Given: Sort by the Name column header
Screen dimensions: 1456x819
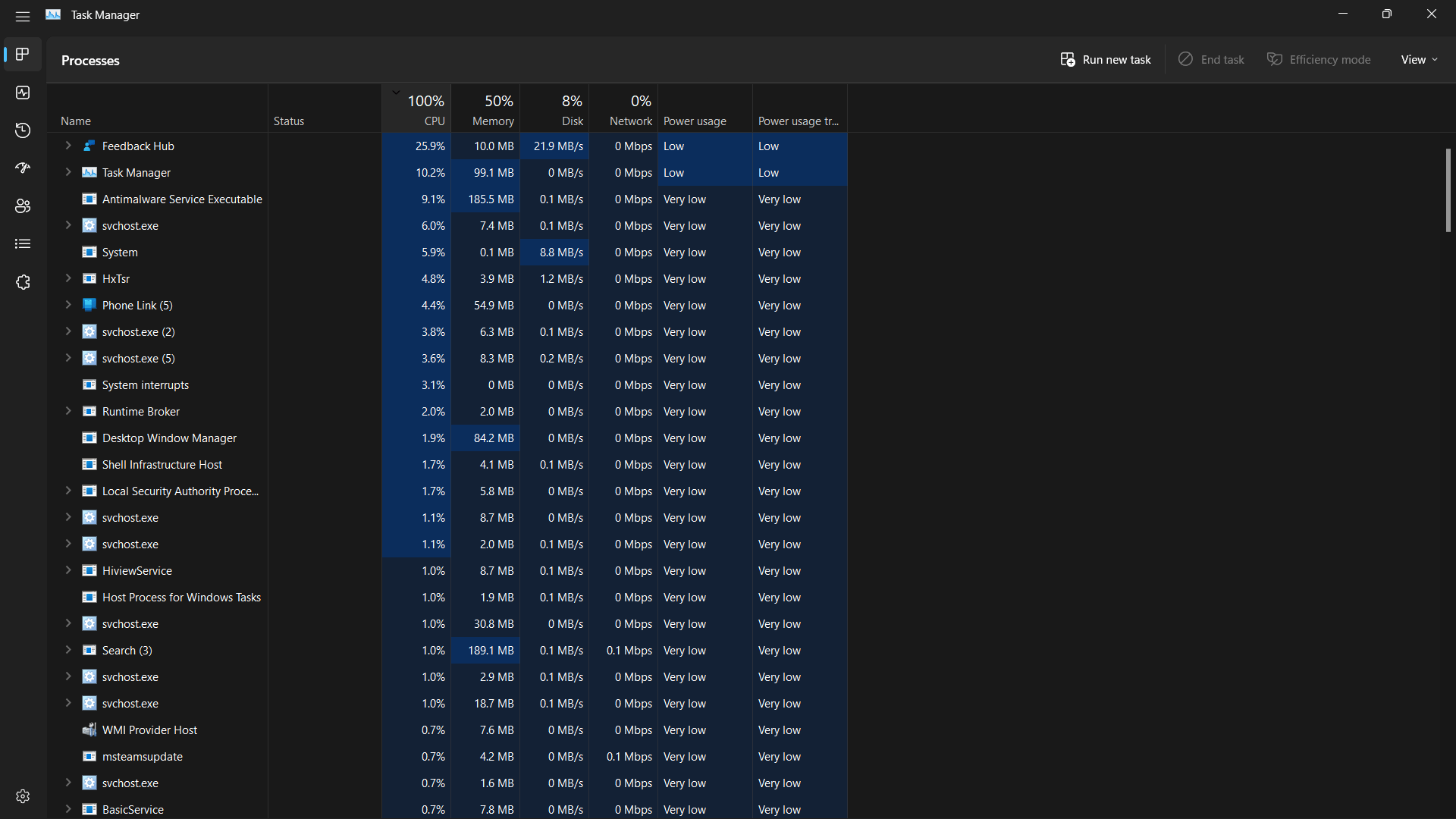Looking at the screenshot, I should pyautogui.click(x=157, y=108).
